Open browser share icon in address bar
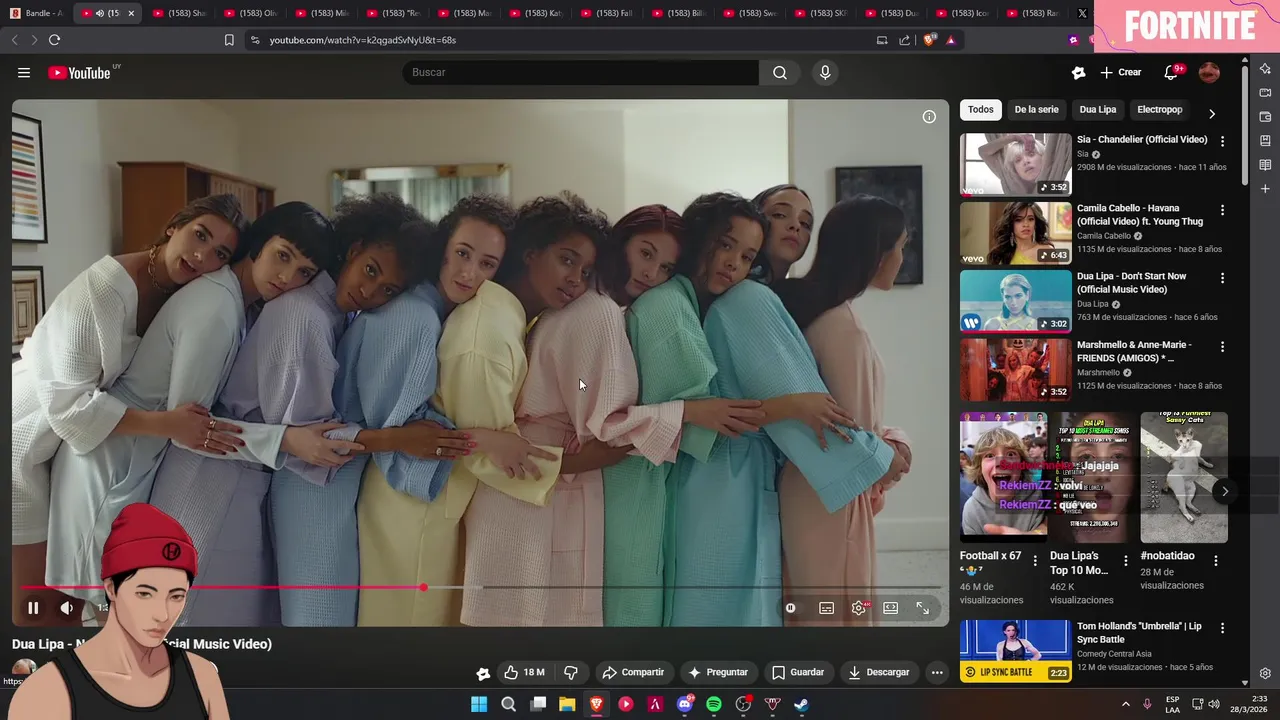Image resolution: width=1280 pixels, height=720 pixels. click(x=905, y=40)
